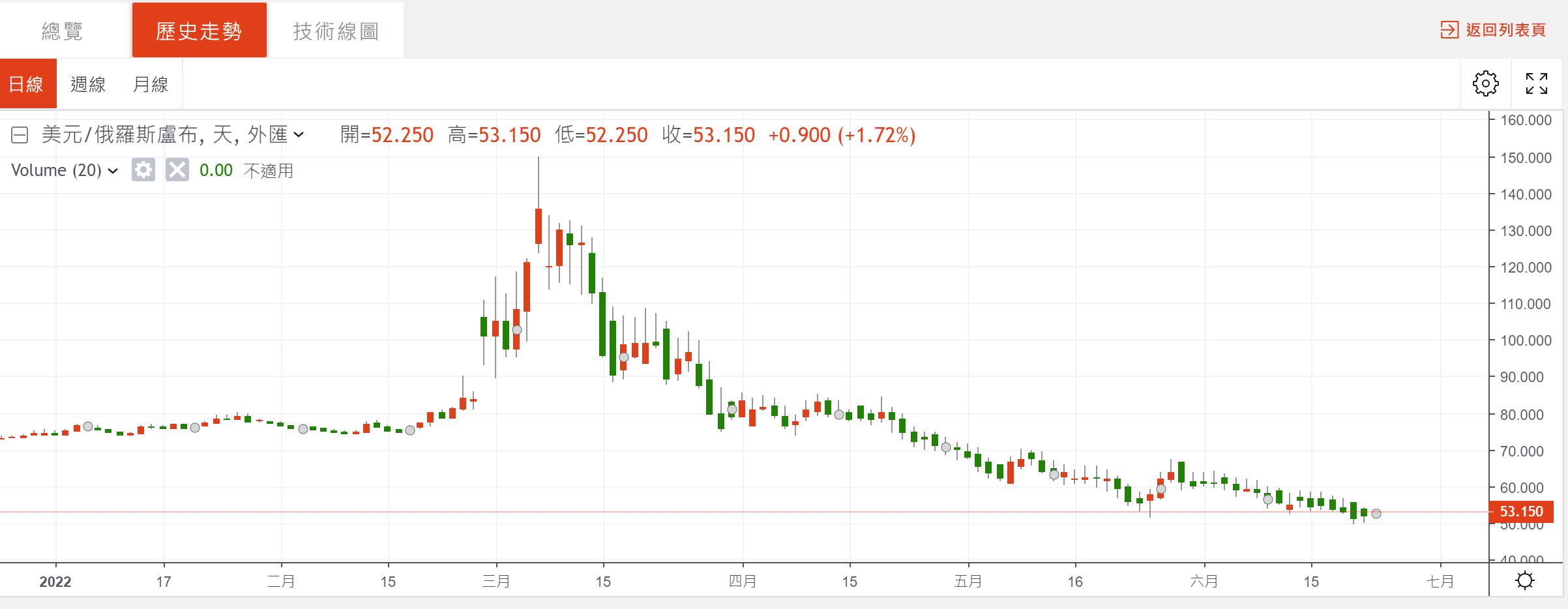Click the bottom-right time axis settings icon
1568x609 pixels.
[1525, 580]
